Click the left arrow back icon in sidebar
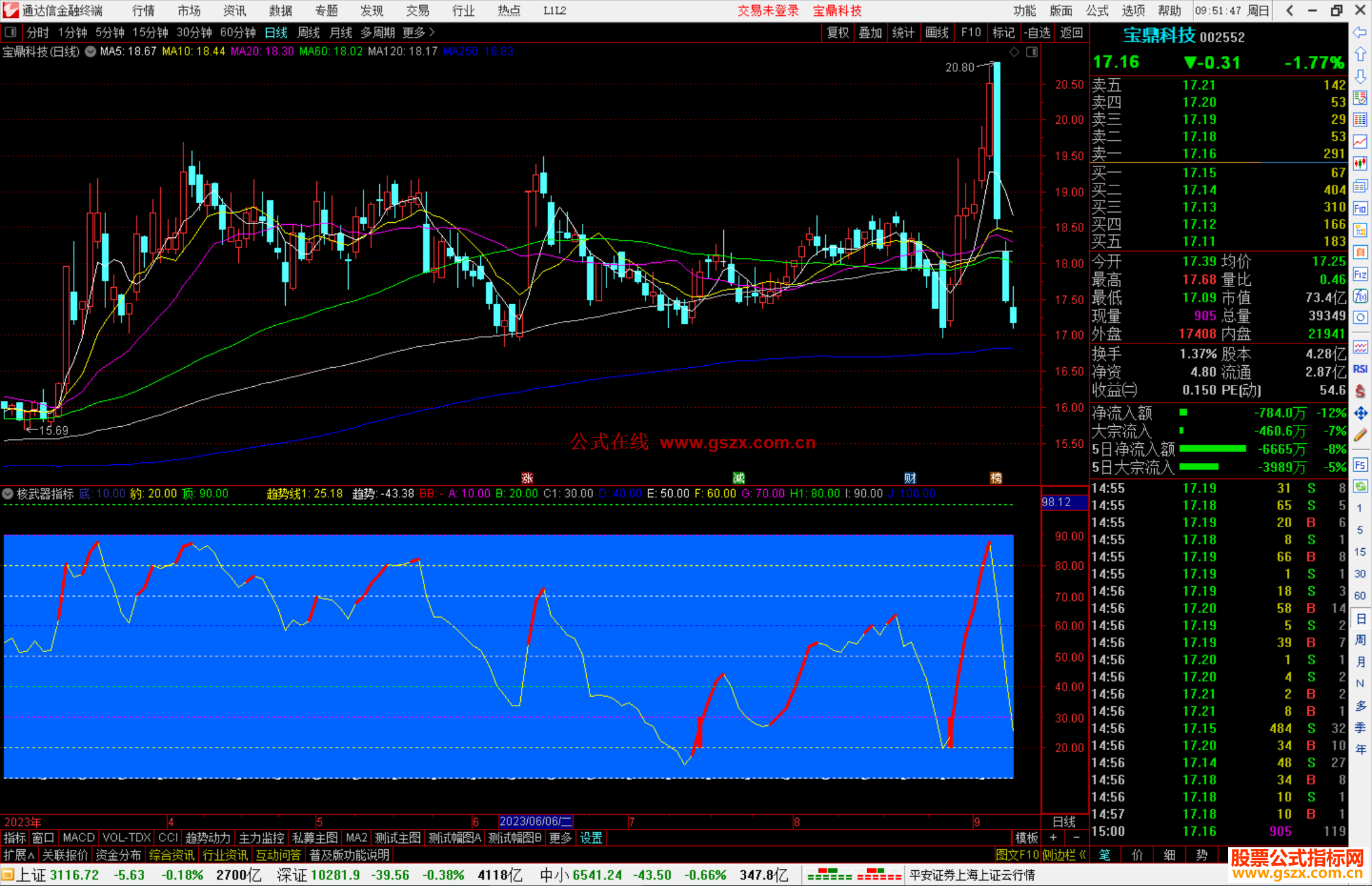Viewport: 1372px width, 886px height. [1360, 32]
